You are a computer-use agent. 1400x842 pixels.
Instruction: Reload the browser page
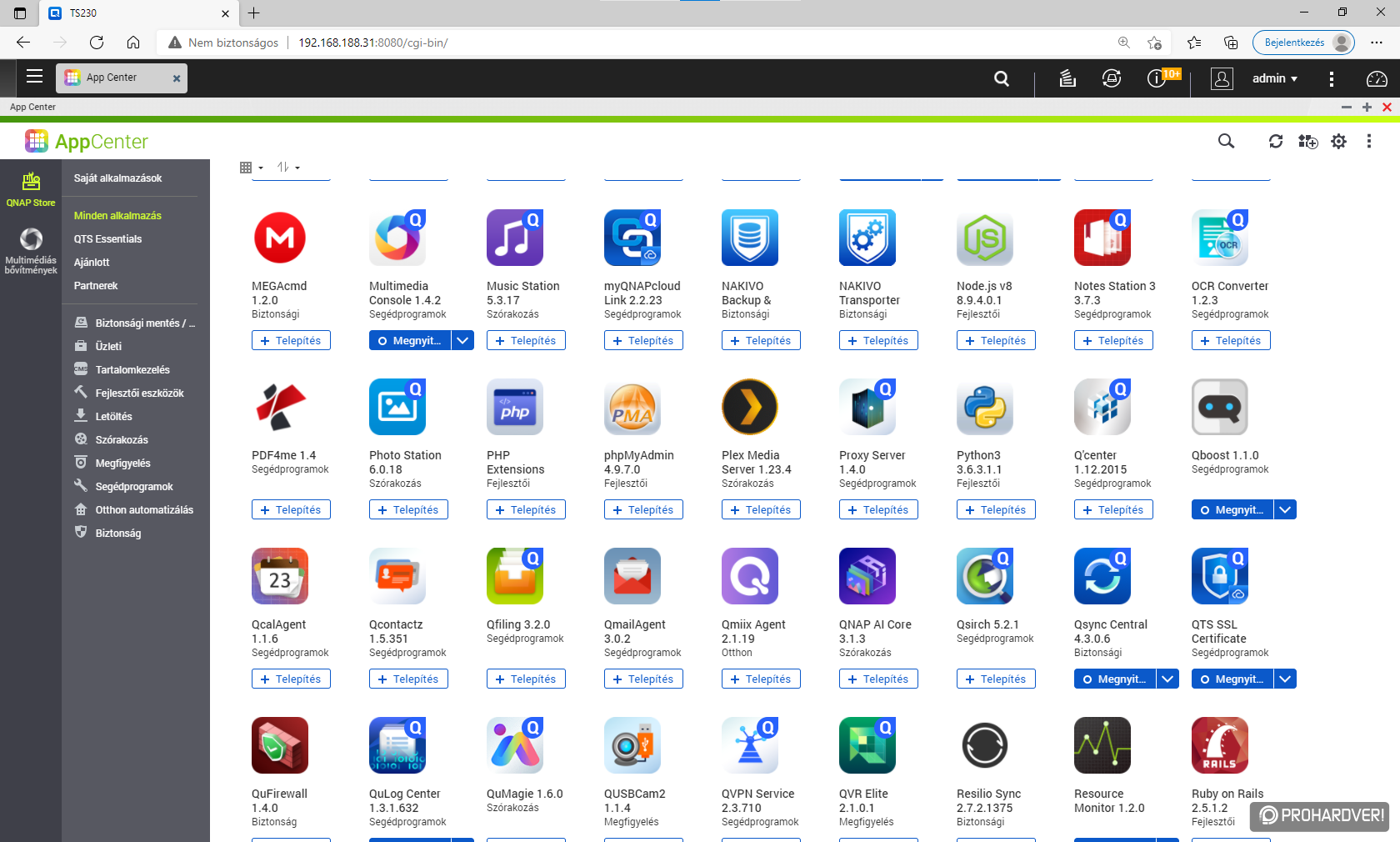point(97,43)
